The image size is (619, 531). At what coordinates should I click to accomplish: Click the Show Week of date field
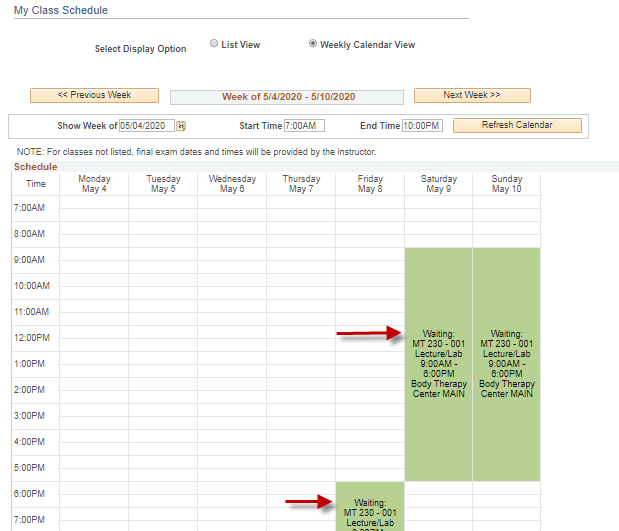[x=147, y=126]
